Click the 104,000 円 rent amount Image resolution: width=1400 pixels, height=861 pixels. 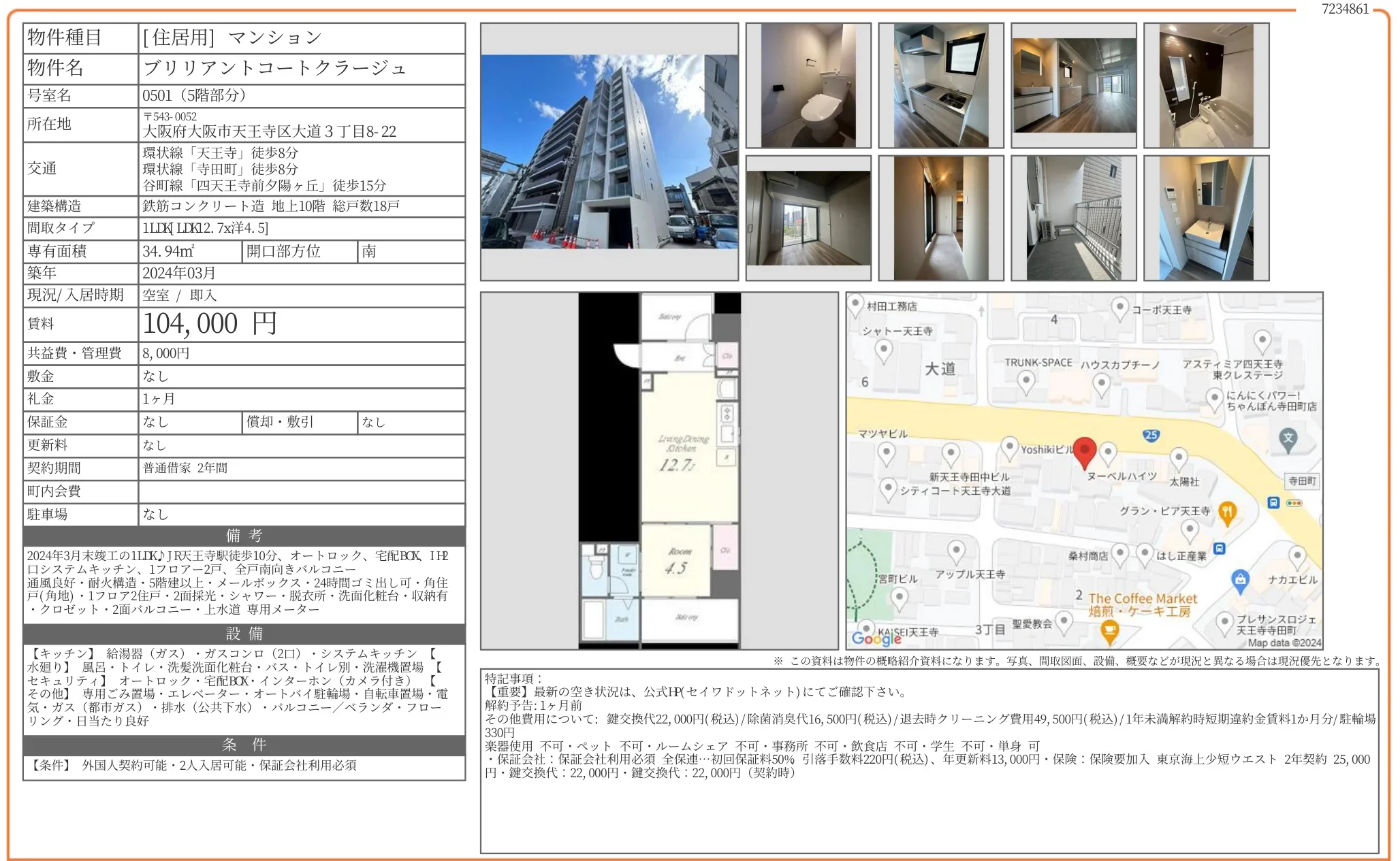point(210,324)
